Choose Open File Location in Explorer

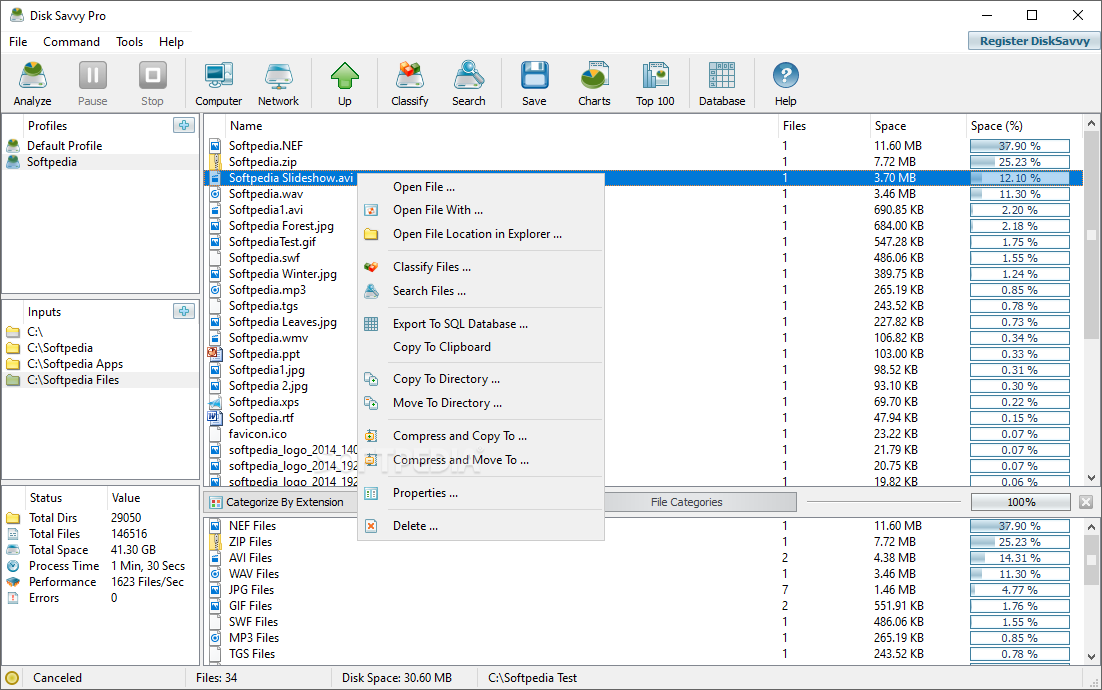481,234
